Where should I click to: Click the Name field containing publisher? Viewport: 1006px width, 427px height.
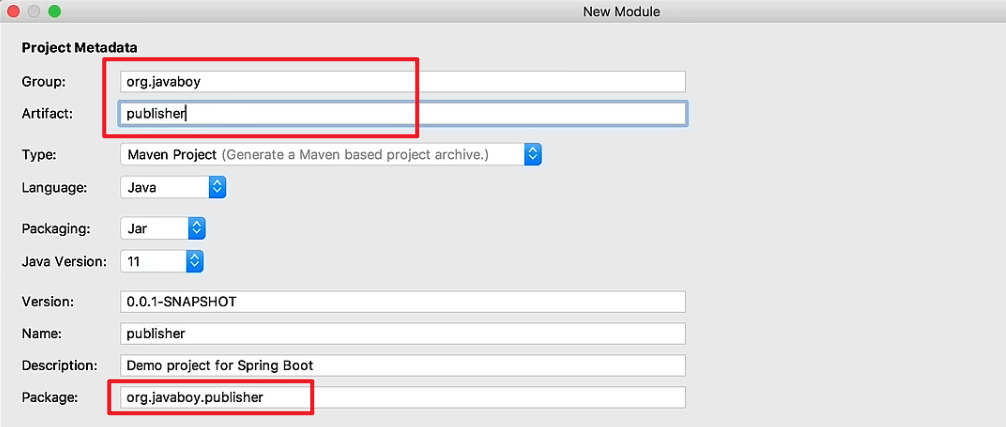click(x=402, y=333)
